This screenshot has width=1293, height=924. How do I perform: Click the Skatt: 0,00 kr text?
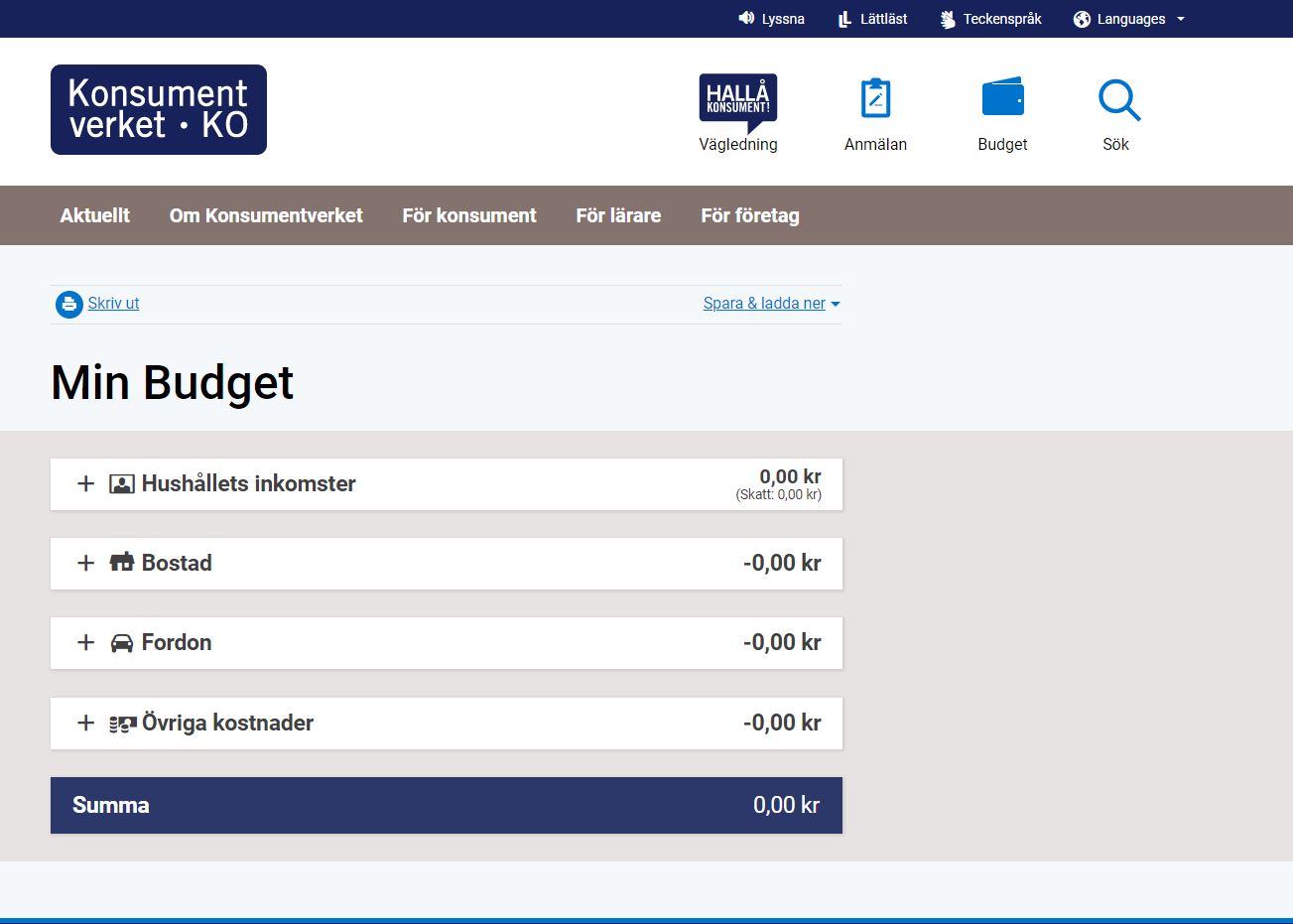[779, 495]
